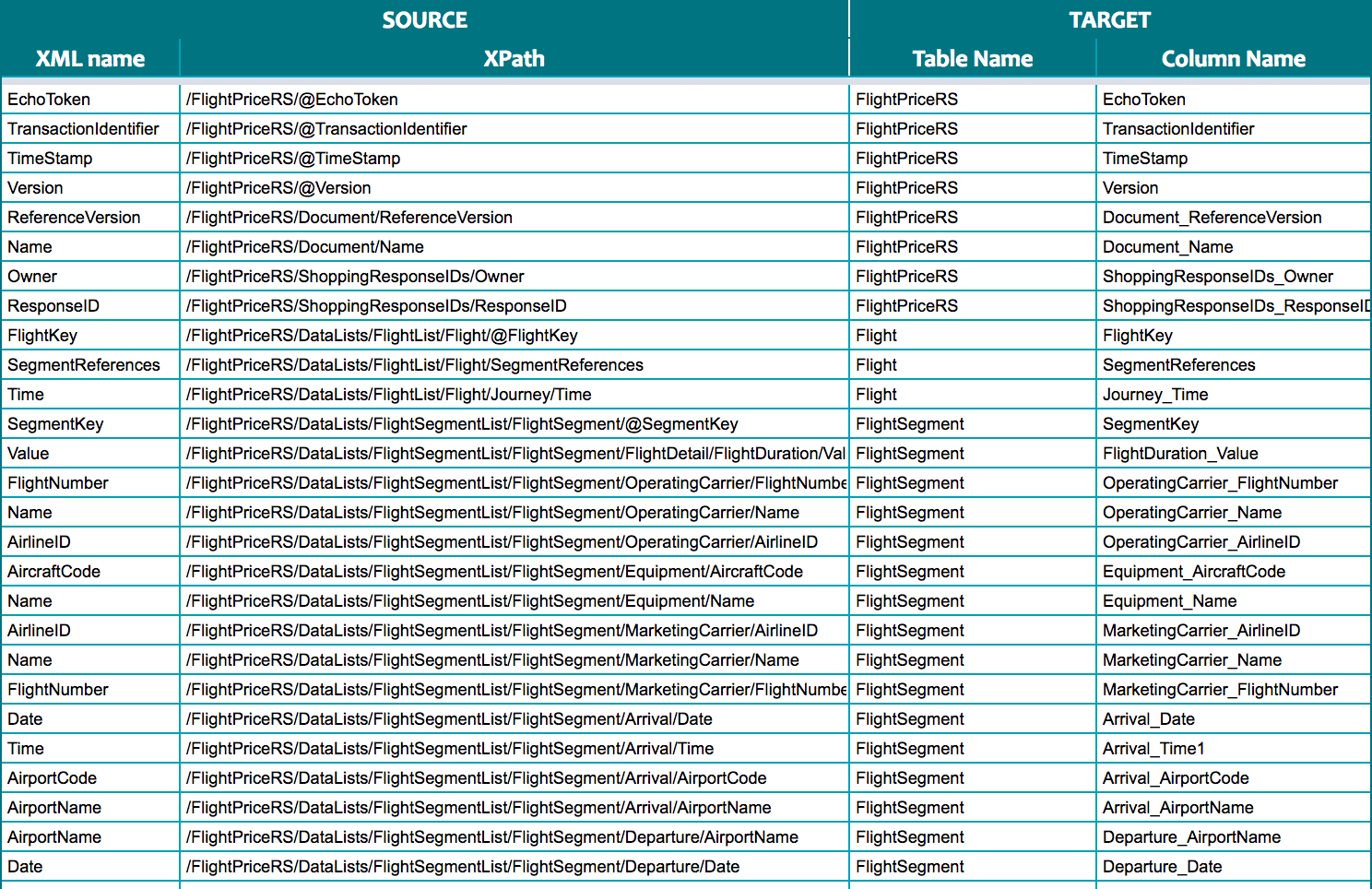
Task: Select the ReferenceVersion XML name cell
Action: [x=89, y=217]
